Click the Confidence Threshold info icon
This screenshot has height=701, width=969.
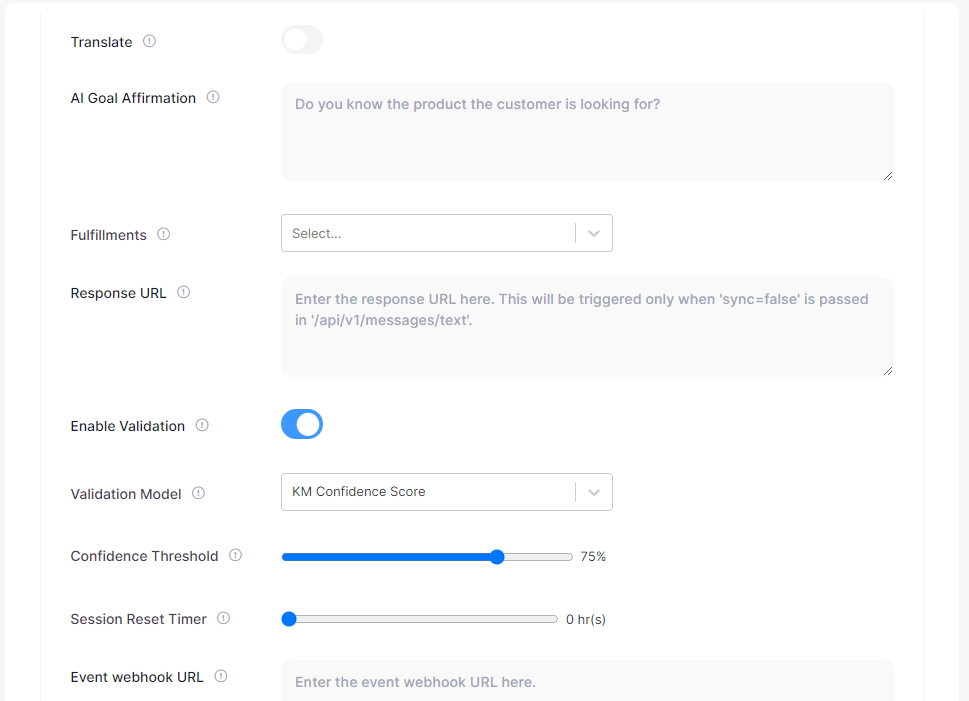coord(236,555)
